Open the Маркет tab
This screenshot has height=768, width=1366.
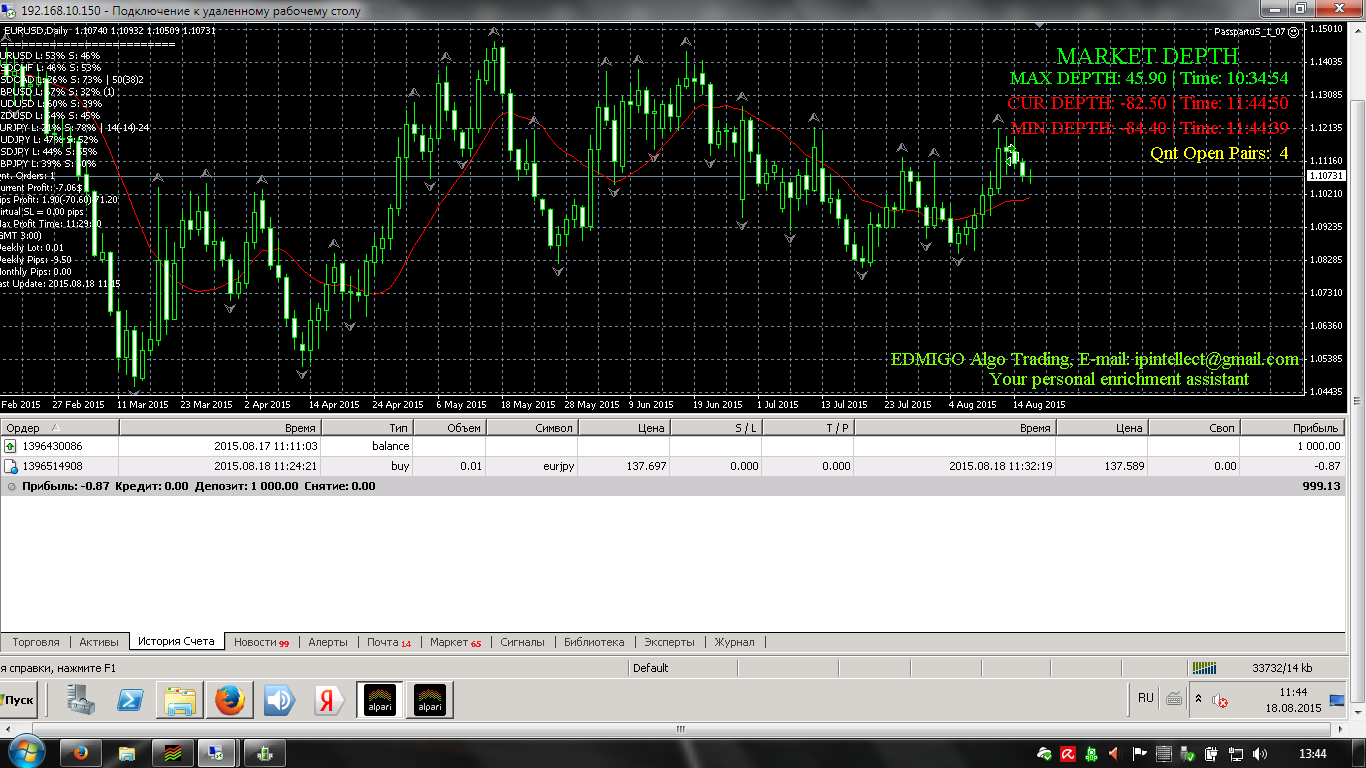click(x=455, y=642)
